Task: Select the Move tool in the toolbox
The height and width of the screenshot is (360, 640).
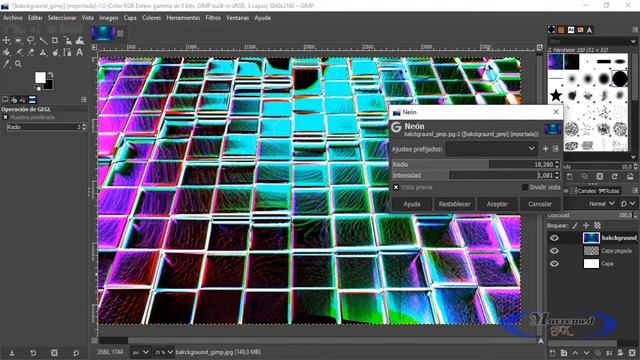Action: click(x=6, y=40)
